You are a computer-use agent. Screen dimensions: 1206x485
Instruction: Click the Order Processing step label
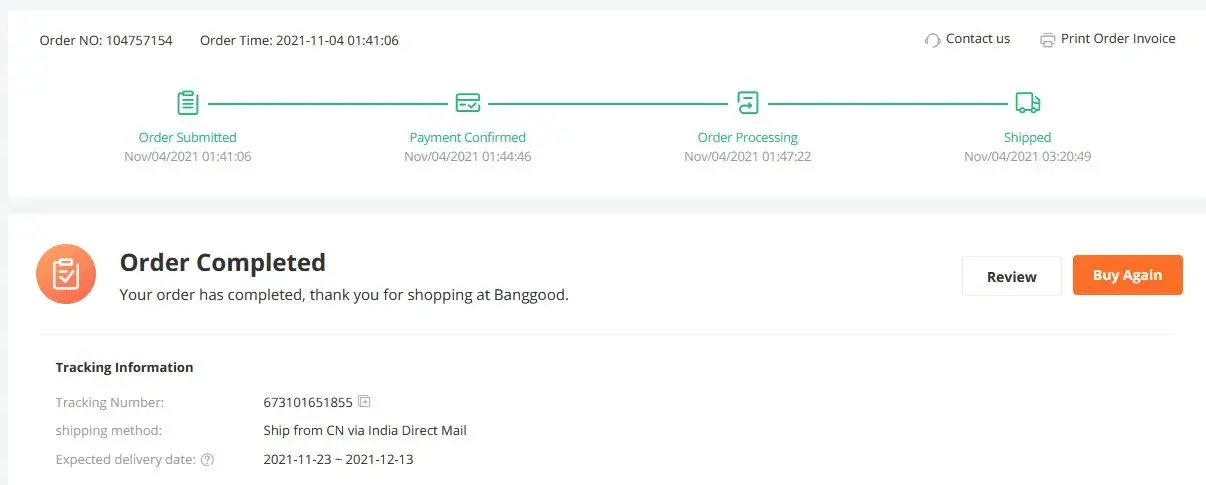pyautogui.click(x=747, y=137)
